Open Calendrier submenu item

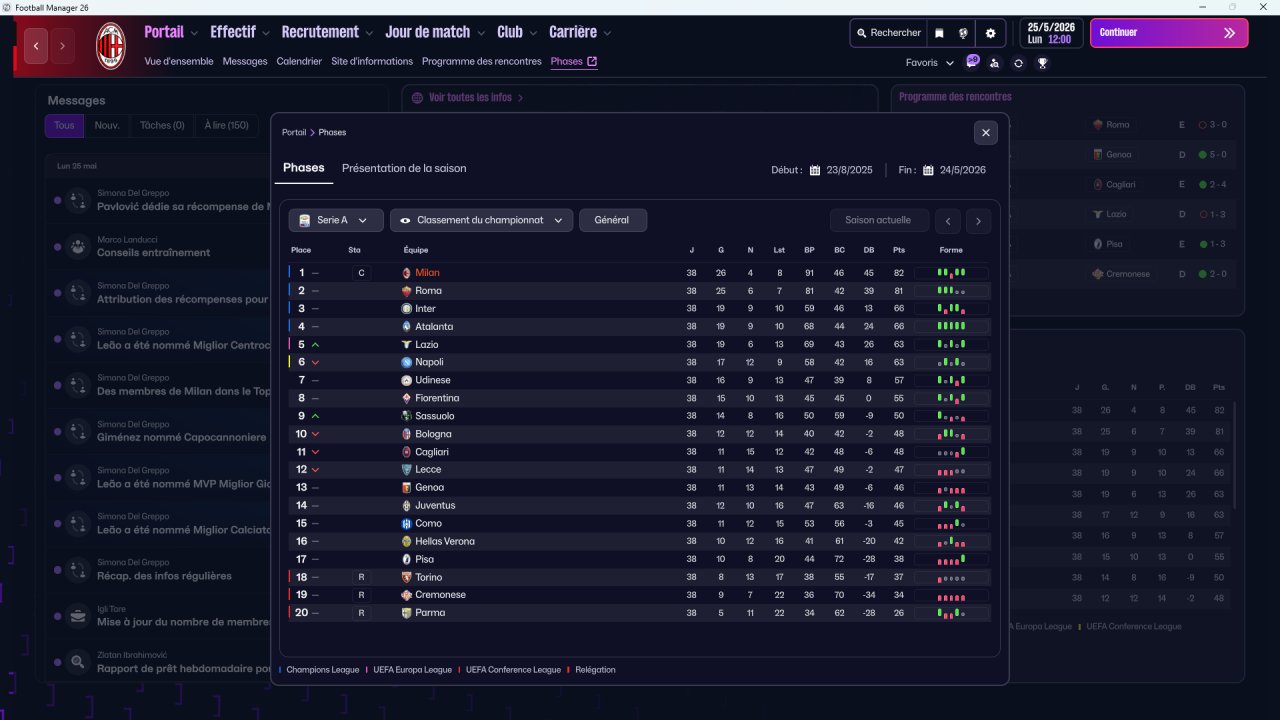(299, 61)
